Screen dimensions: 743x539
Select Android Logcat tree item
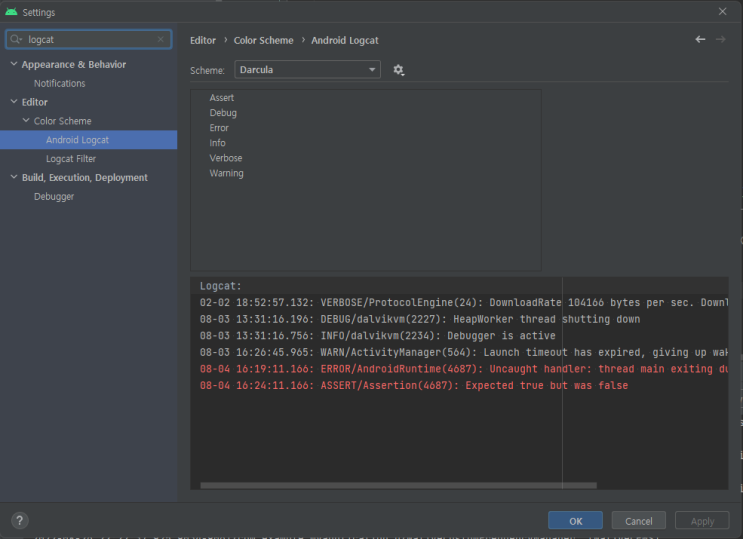[89, 140]
